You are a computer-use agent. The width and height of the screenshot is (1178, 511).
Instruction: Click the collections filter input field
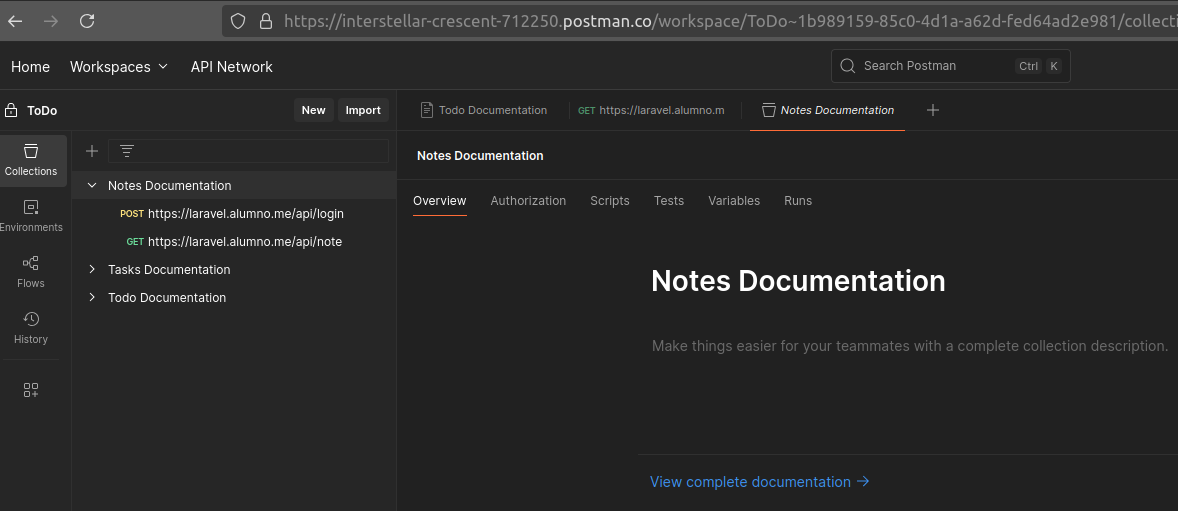tap(248, 151)
